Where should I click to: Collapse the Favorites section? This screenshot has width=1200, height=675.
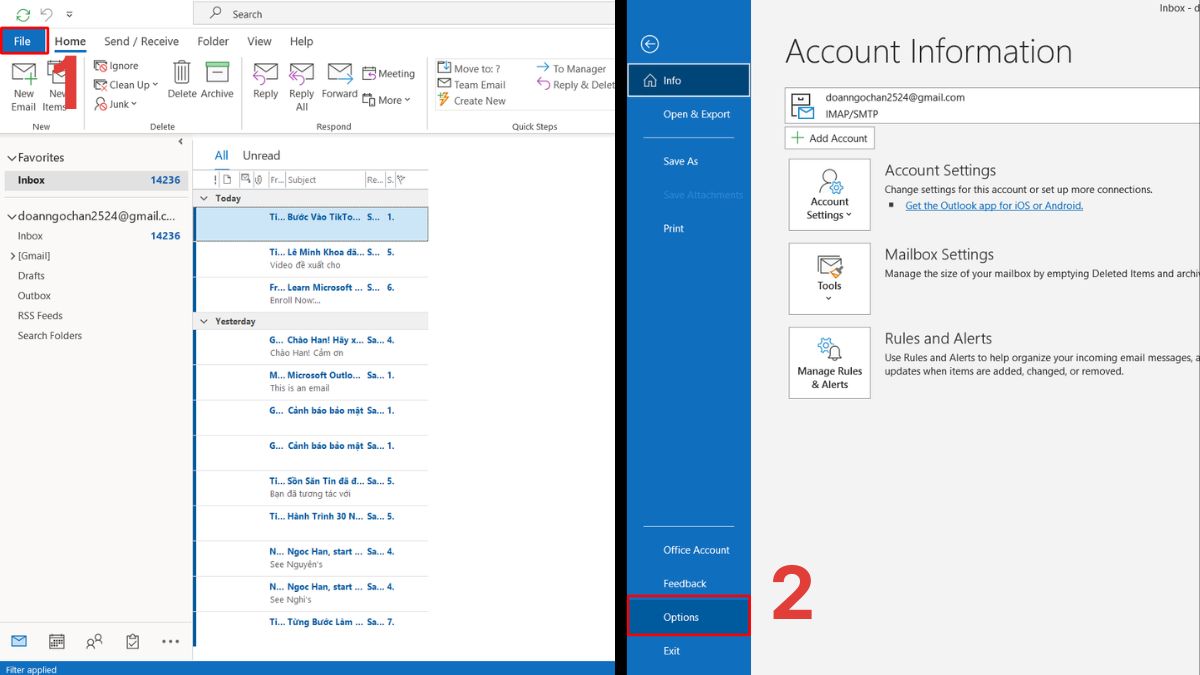point(12,158)
